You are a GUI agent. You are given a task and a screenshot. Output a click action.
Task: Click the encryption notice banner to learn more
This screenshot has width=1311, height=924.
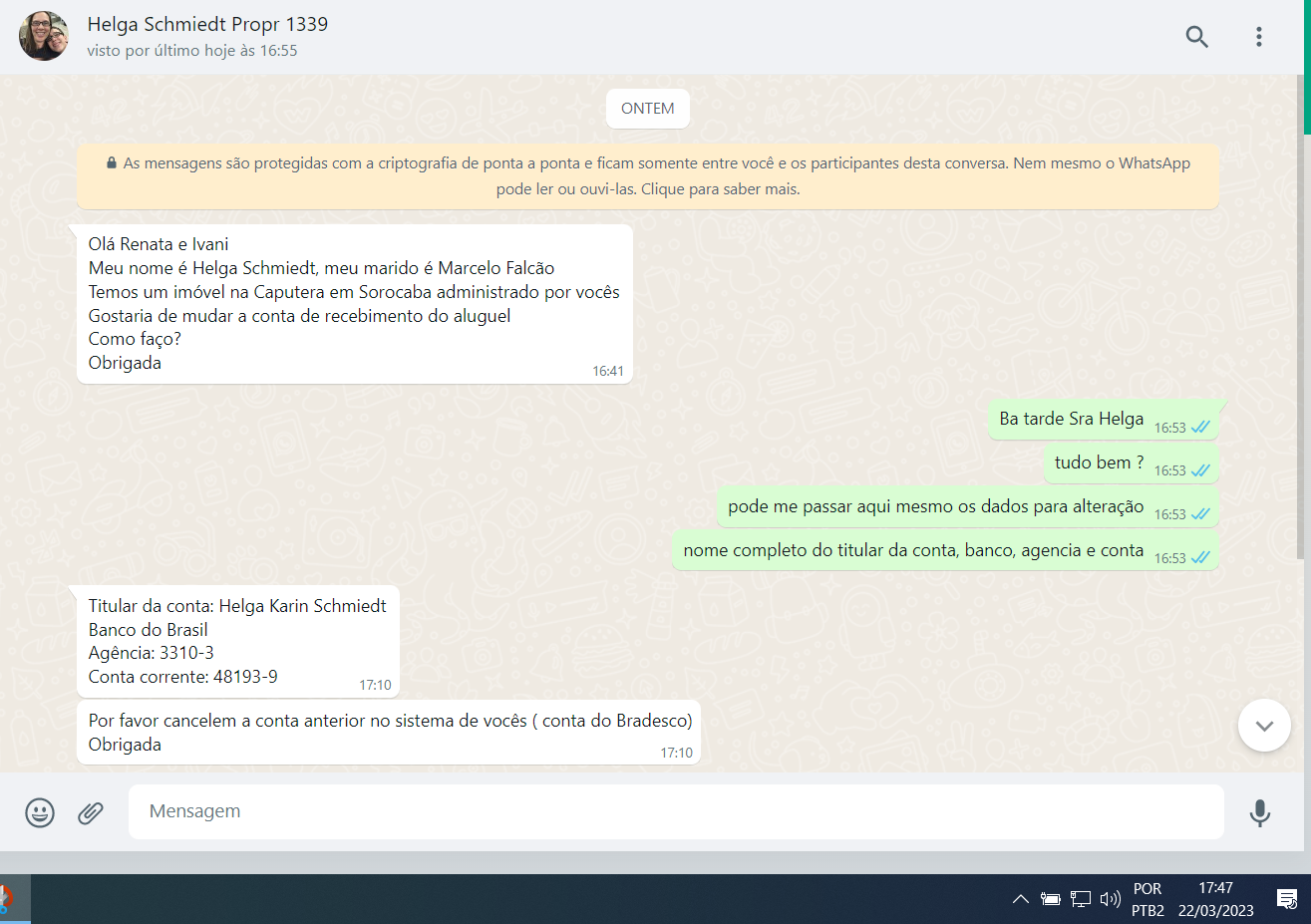[648, 176]
